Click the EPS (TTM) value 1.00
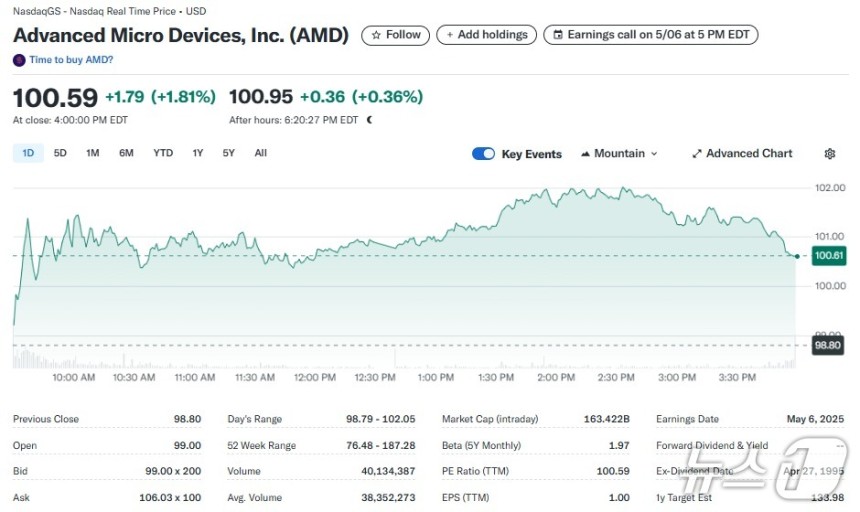The width and height of the screenshot is (860, 512). (x=619, y=498)
